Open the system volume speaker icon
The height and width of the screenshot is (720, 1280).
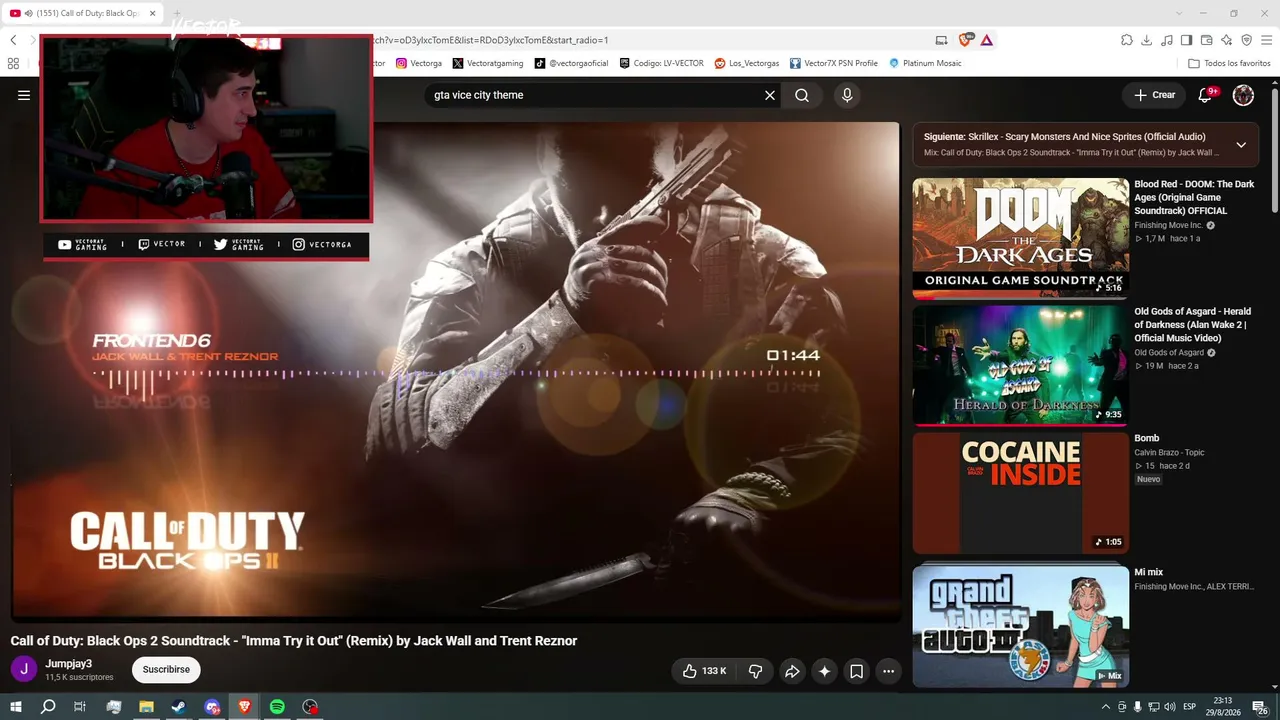point(1170,707)
